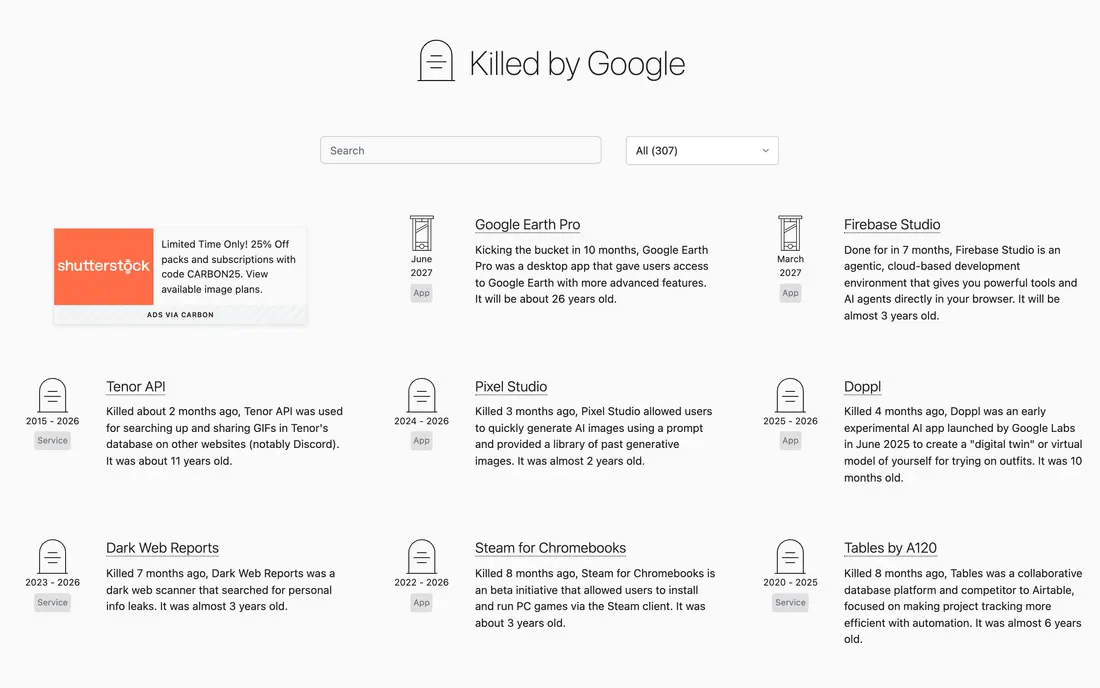Click the tombstone logo beside Killed by Google
The height and width of the screenshot is (688, 1100).
[436, 61]
